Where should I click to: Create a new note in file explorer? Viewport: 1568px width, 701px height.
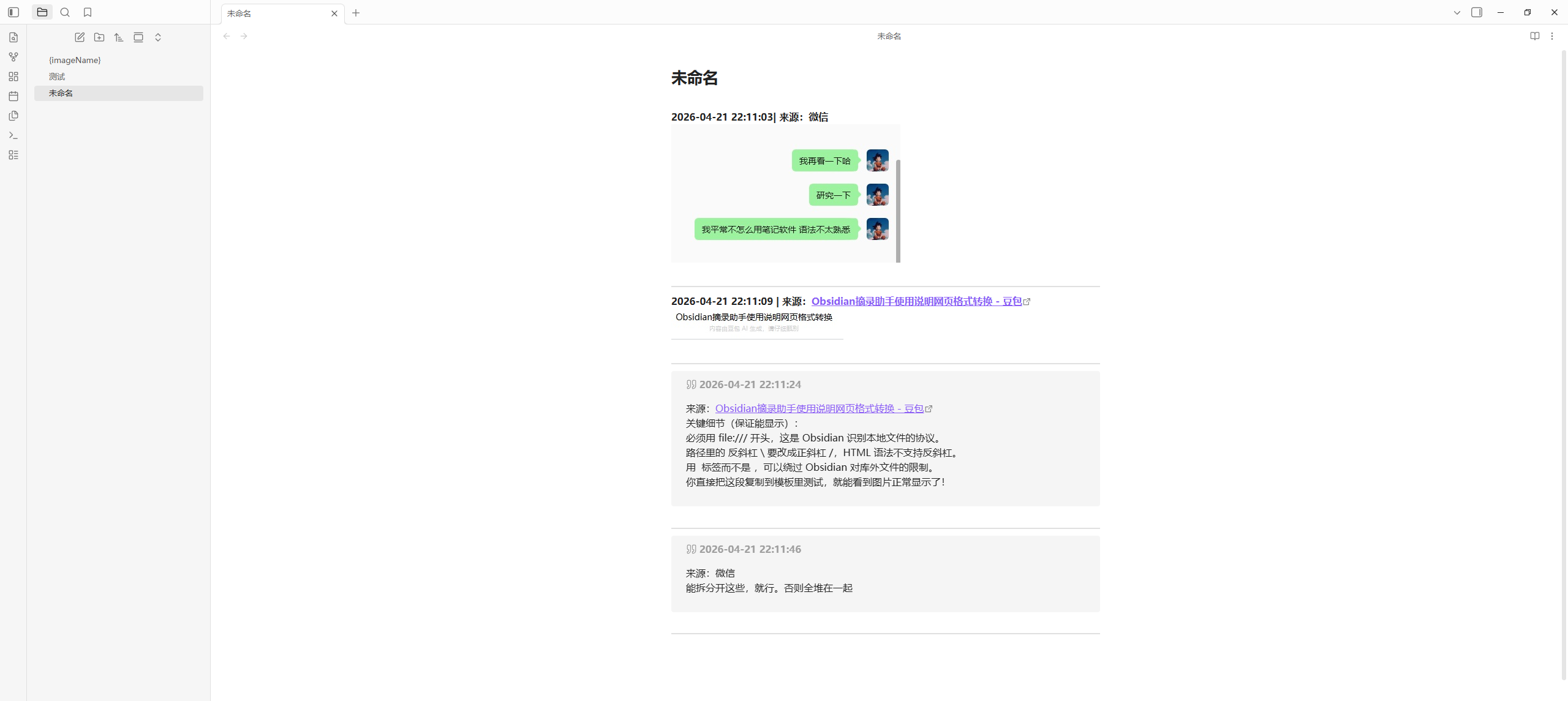[x=80, y=37]
